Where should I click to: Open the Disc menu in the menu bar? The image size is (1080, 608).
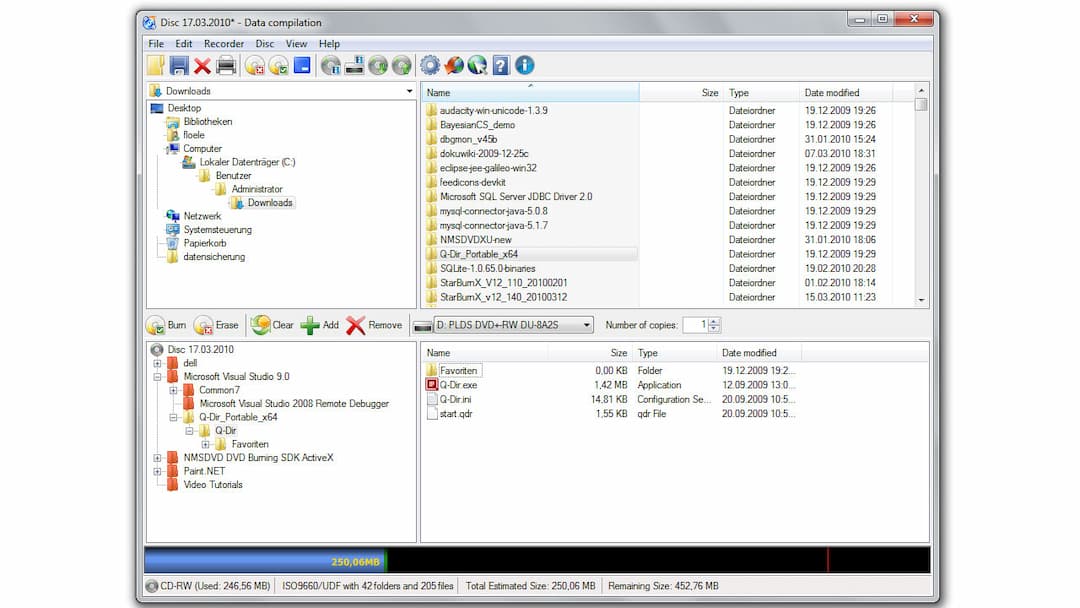click(265, 43)
